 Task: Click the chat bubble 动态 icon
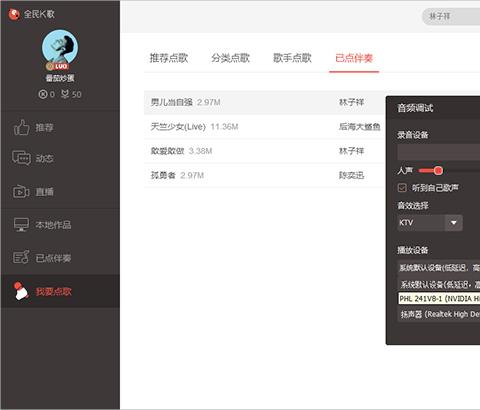pos(21,158)
